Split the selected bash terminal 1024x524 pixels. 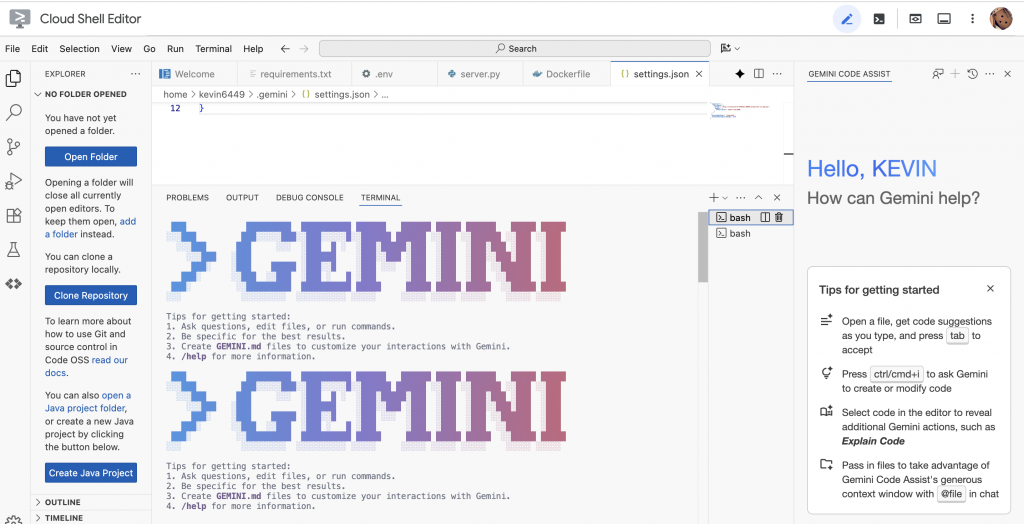pyautogui.click(x=765, y=218)
